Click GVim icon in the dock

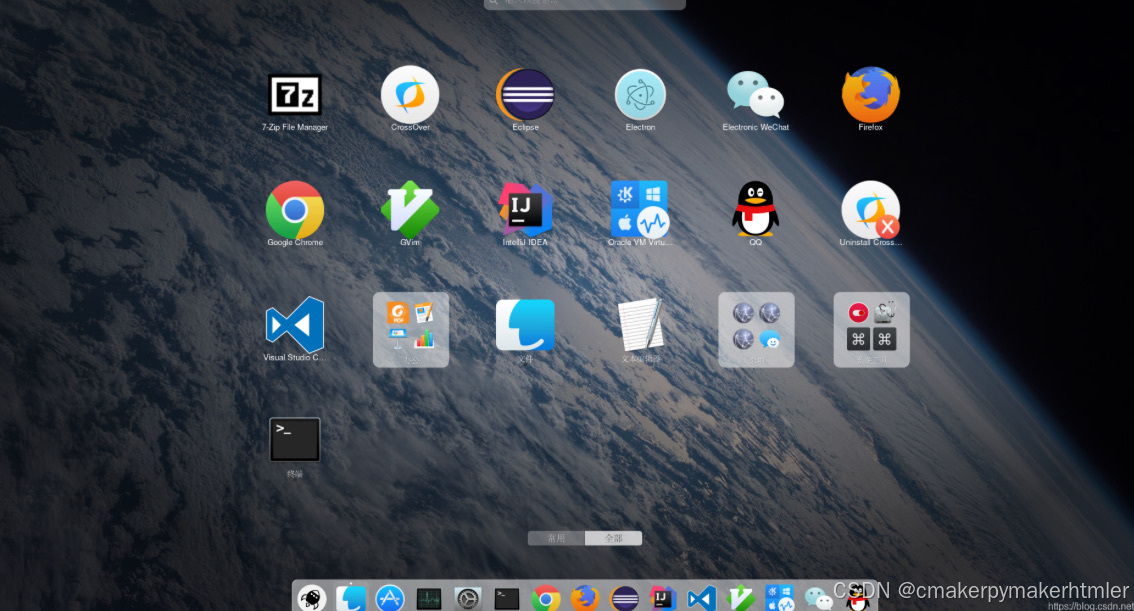tap(741, 599)
